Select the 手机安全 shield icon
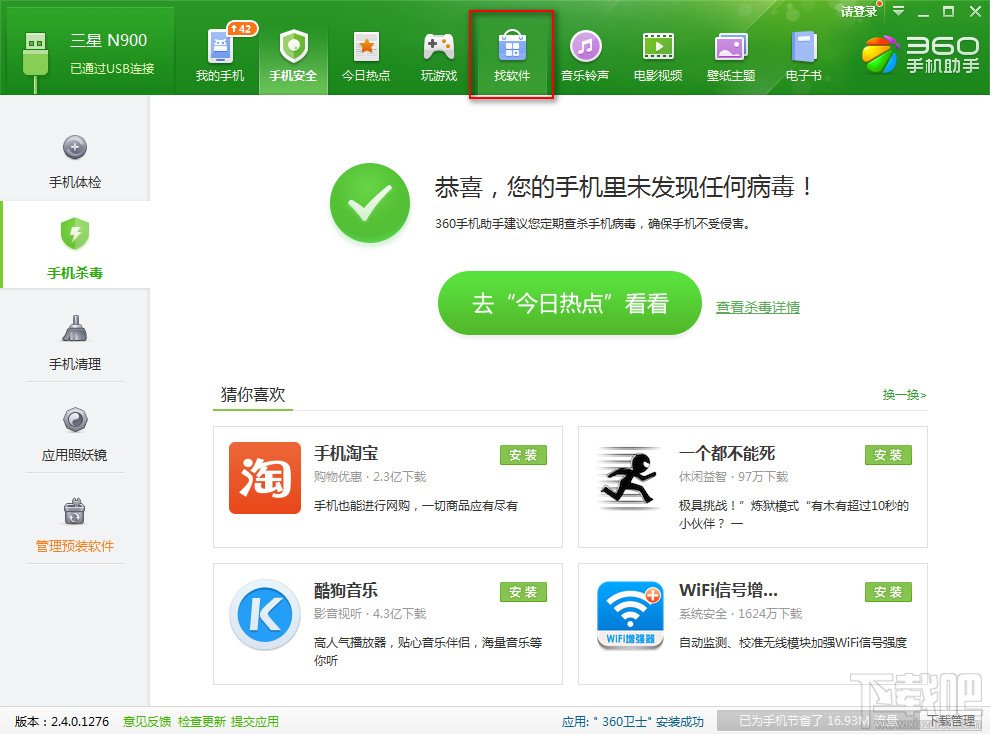 pyautogui.click(x=293, y=46)
